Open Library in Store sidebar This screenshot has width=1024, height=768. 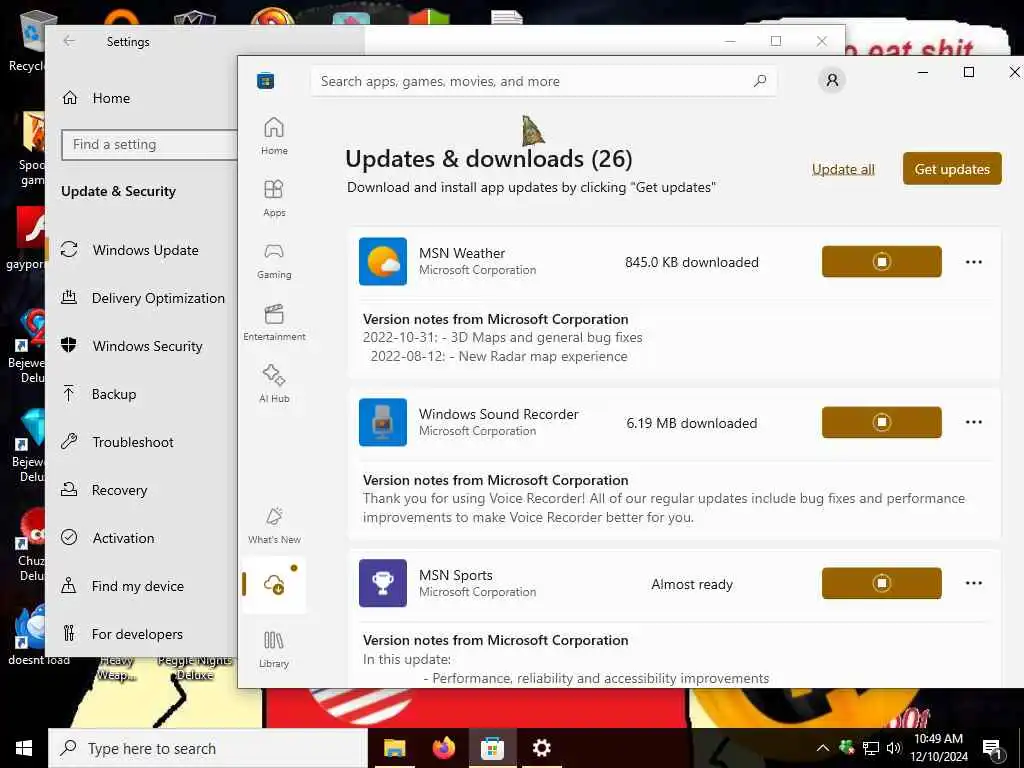[x=274, y=649]
